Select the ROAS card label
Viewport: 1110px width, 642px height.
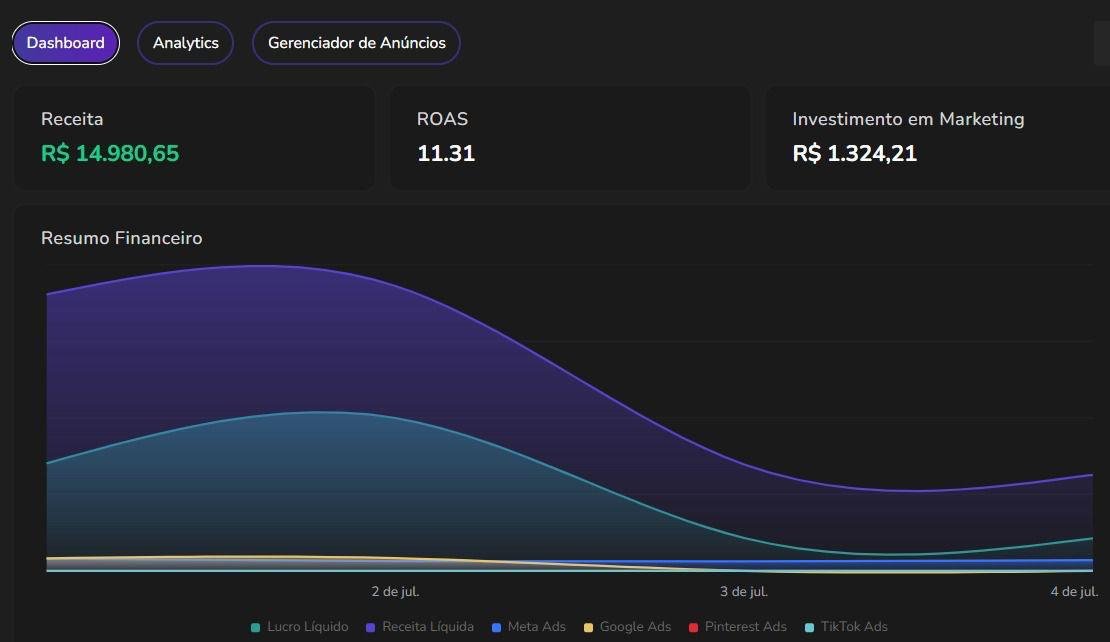click(442, 119)
